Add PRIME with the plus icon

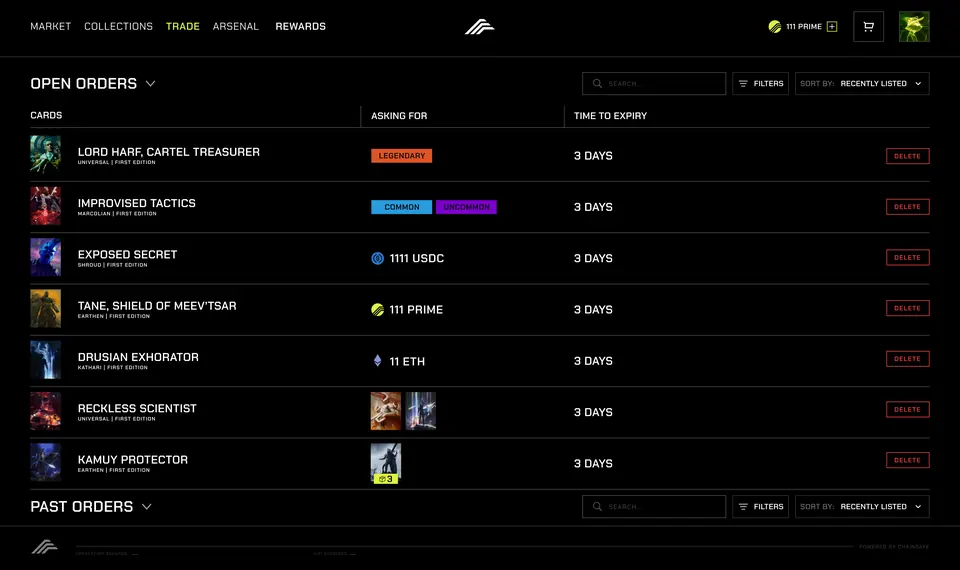coord(831,26)
